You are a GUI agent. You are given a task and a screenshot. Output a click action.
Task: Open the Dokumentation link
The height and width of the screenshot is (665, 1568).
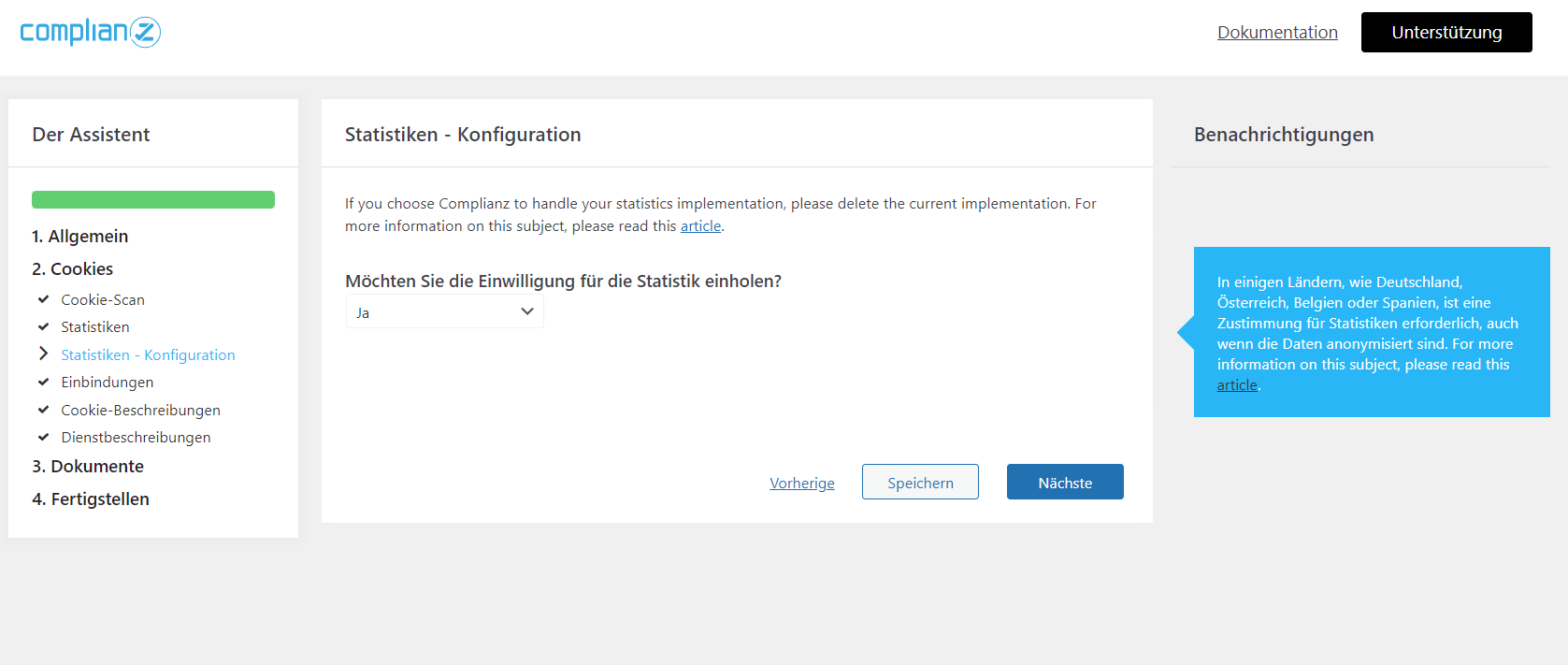click(1277, 33)
